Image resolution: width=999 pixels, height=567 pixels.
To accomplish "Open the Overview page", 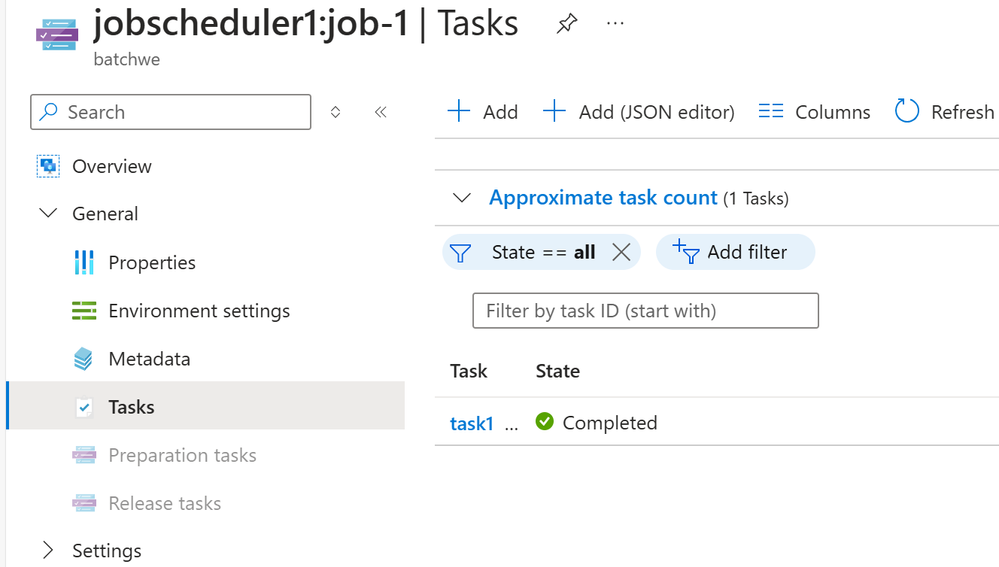I will (112, 166).
